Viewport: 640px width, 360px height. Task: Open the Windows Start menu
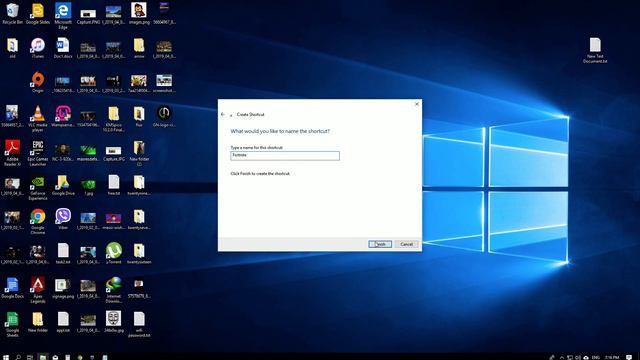point(6,357)
